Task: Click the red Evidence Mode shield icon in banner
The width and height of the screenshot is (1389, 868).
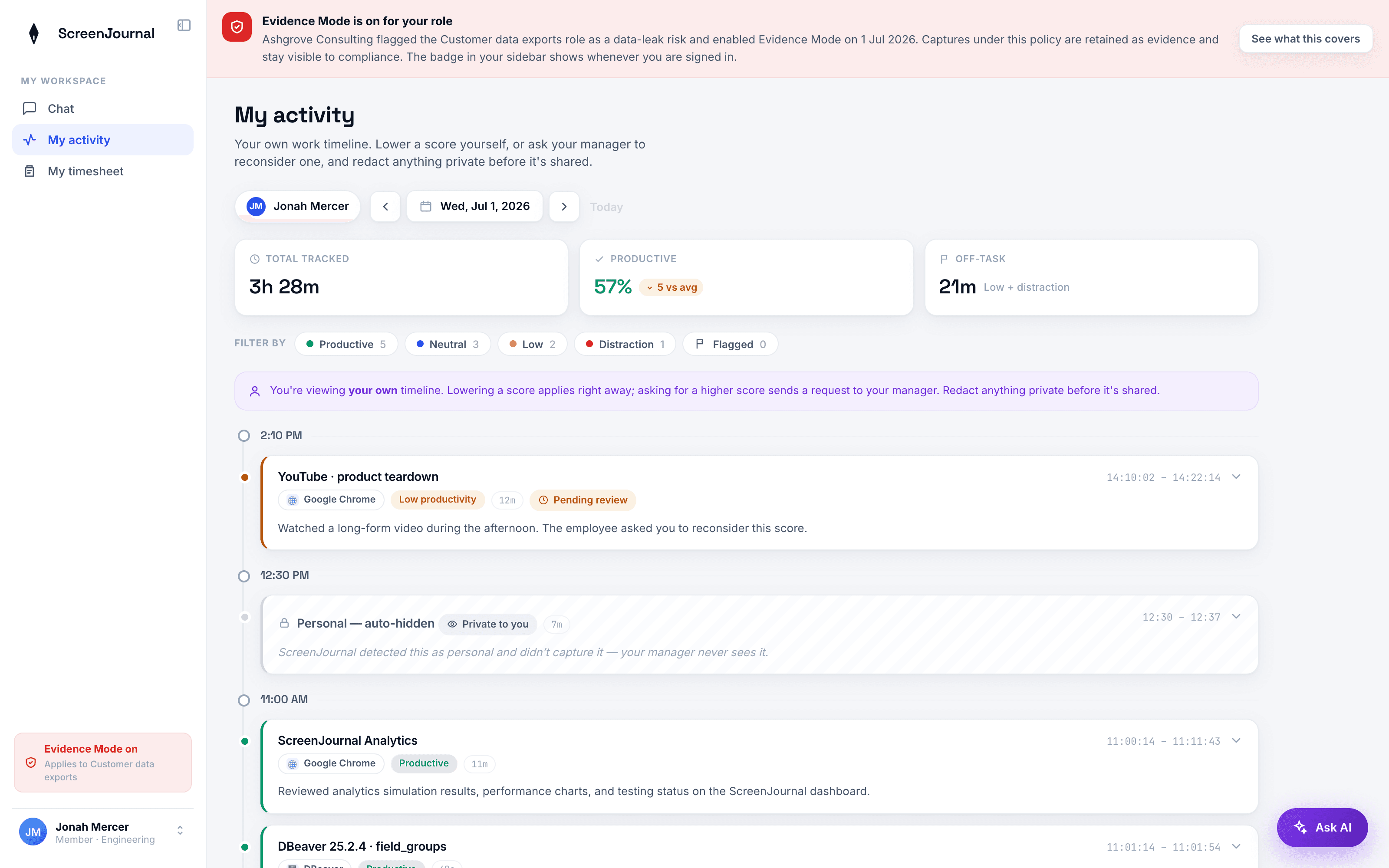Action: coord(237,27)
